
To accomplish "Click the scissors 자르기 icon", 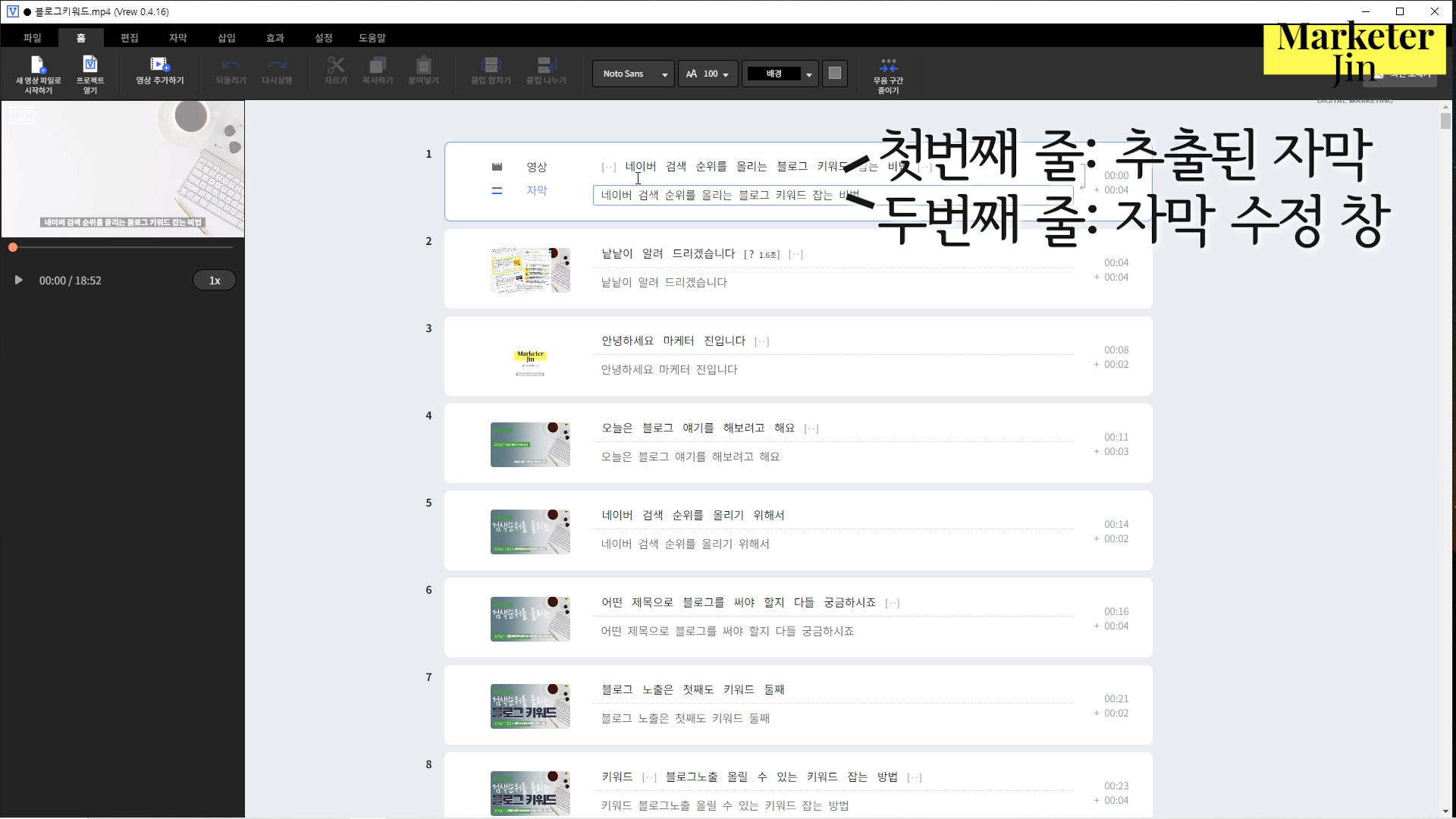I will click(335, 66).
